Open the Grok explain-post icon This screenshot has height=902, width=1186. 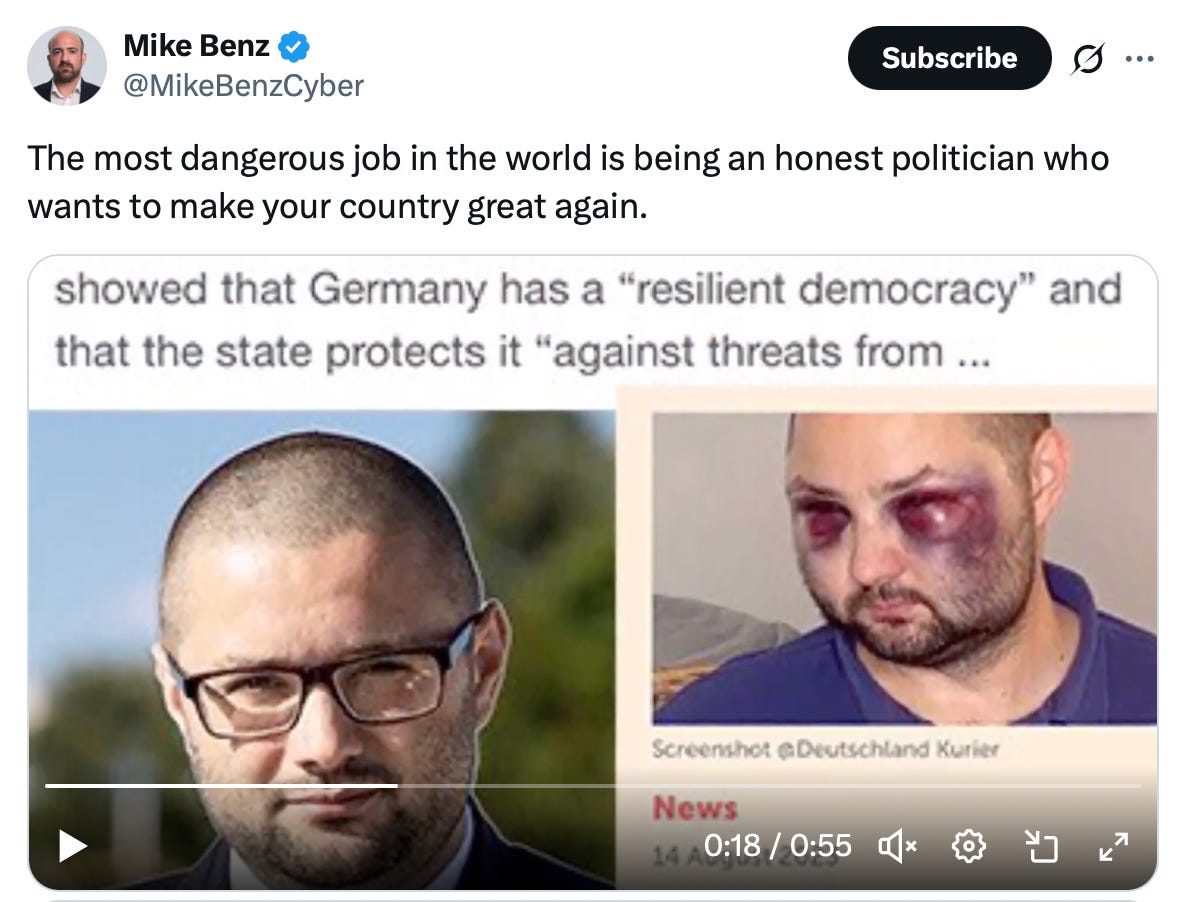pyautogui.click(x=1088, y=58)
